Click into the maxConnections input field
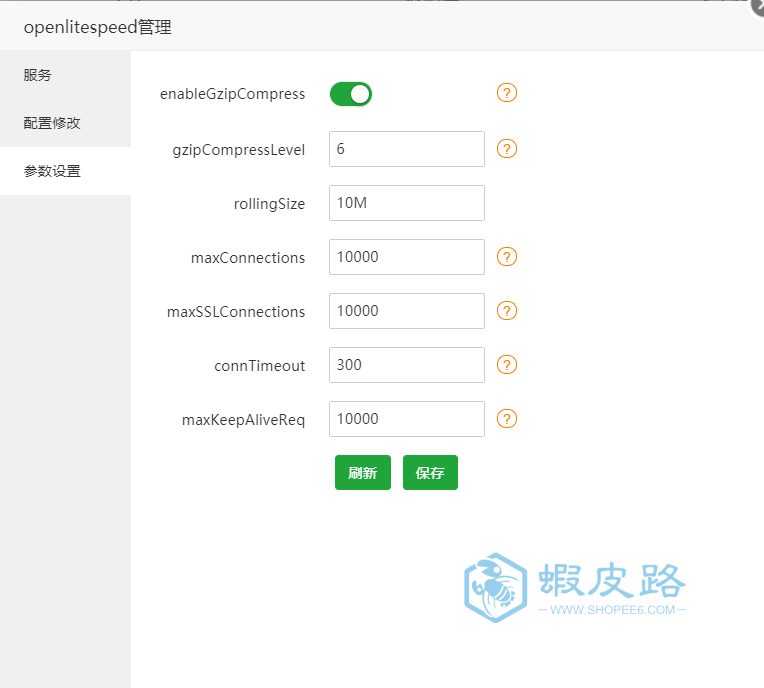 407,257
